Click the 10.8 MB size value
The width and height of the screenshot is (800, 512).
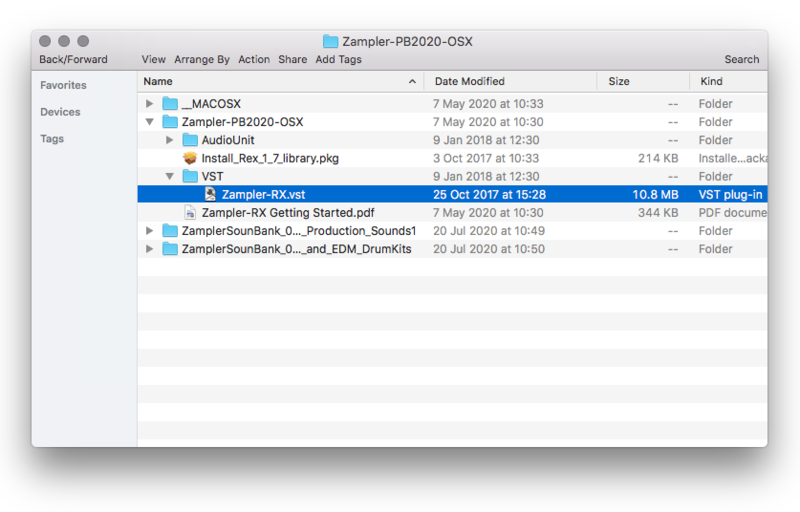point(655,194)
